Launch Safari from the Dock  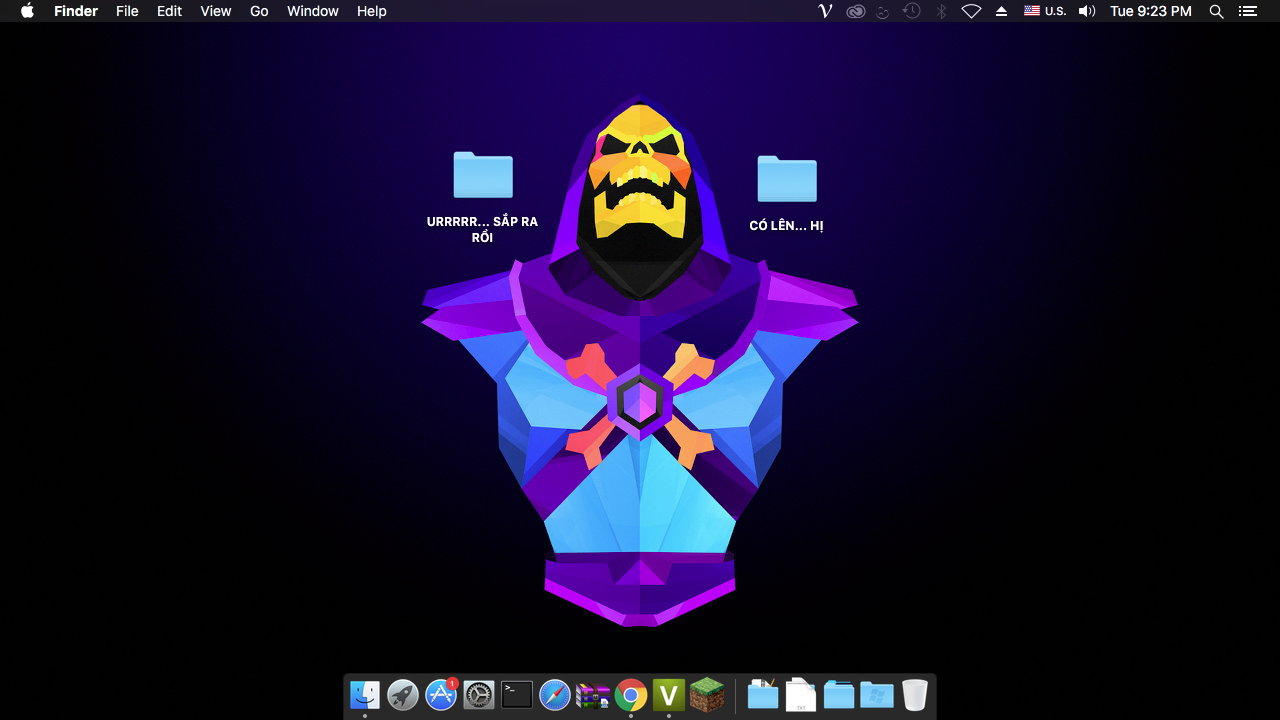[x=555, y=695]
